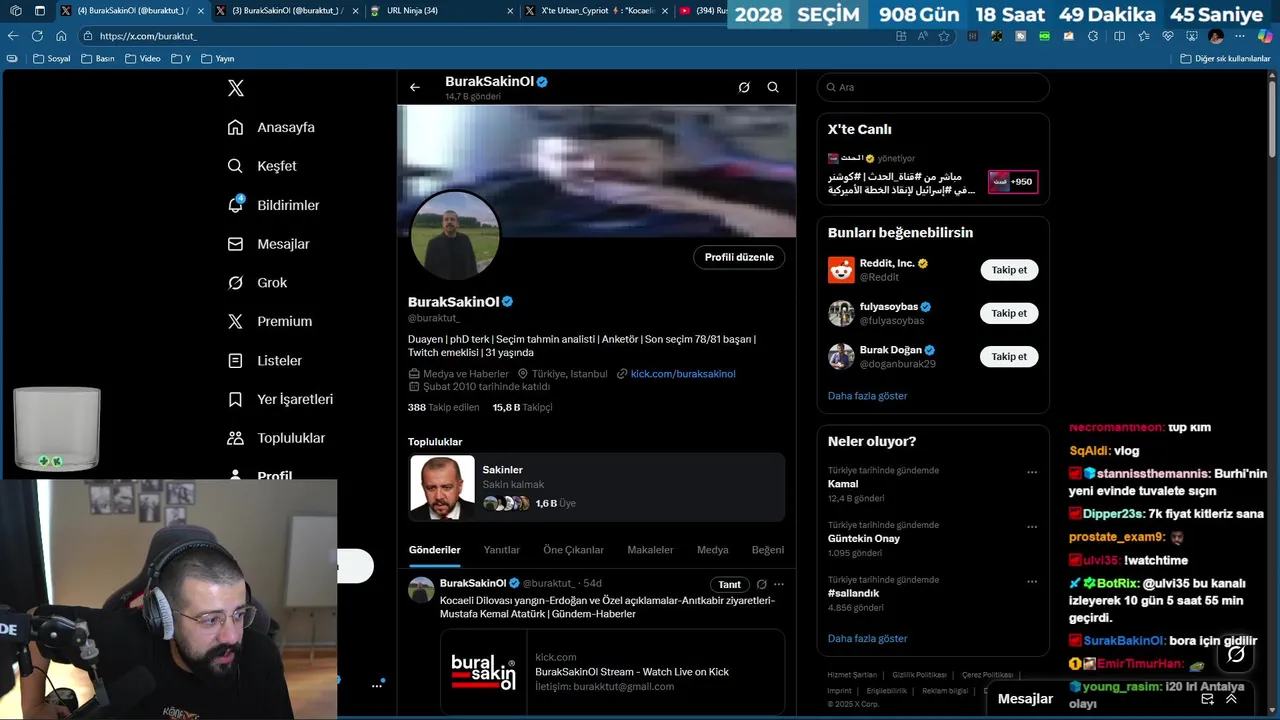Switch to Gönderiler tab
Viewport: 1280px width, 720px height.
point(434,550)
